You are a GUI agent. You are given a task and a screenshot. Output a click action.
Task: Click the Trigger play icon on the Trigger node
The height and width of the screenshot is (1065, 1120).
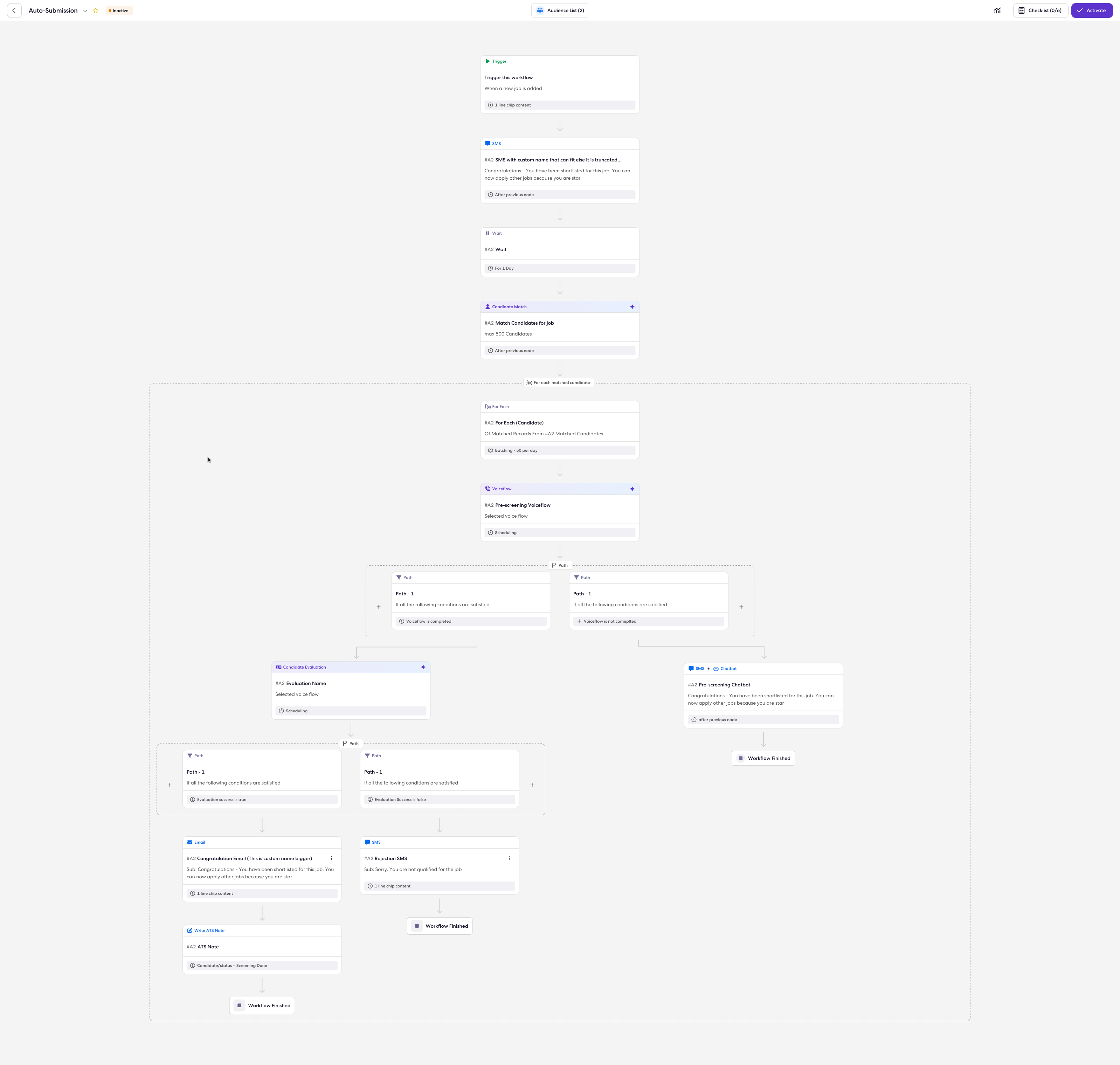click(x=488, y=61)
